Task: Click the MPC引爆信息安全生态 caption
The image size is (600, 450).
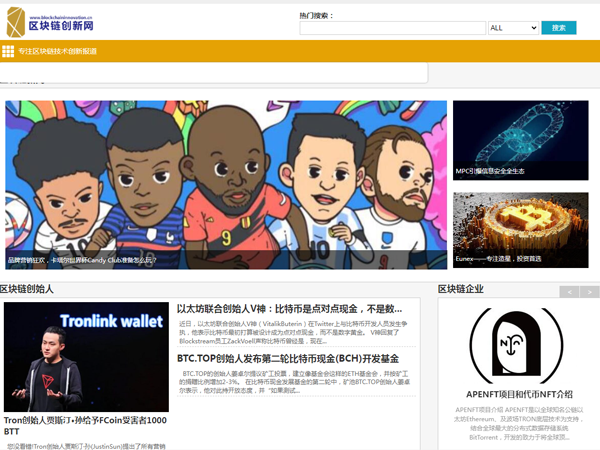Action: (489, 171)
